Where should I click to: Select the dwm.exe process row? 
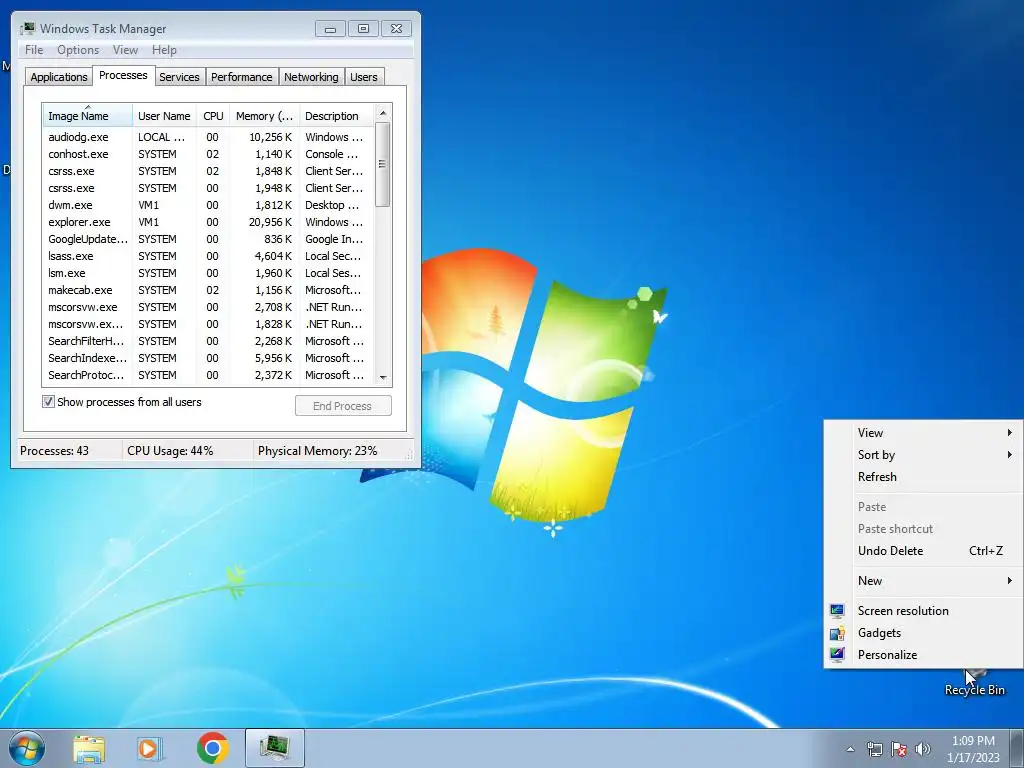click(208, 205)
